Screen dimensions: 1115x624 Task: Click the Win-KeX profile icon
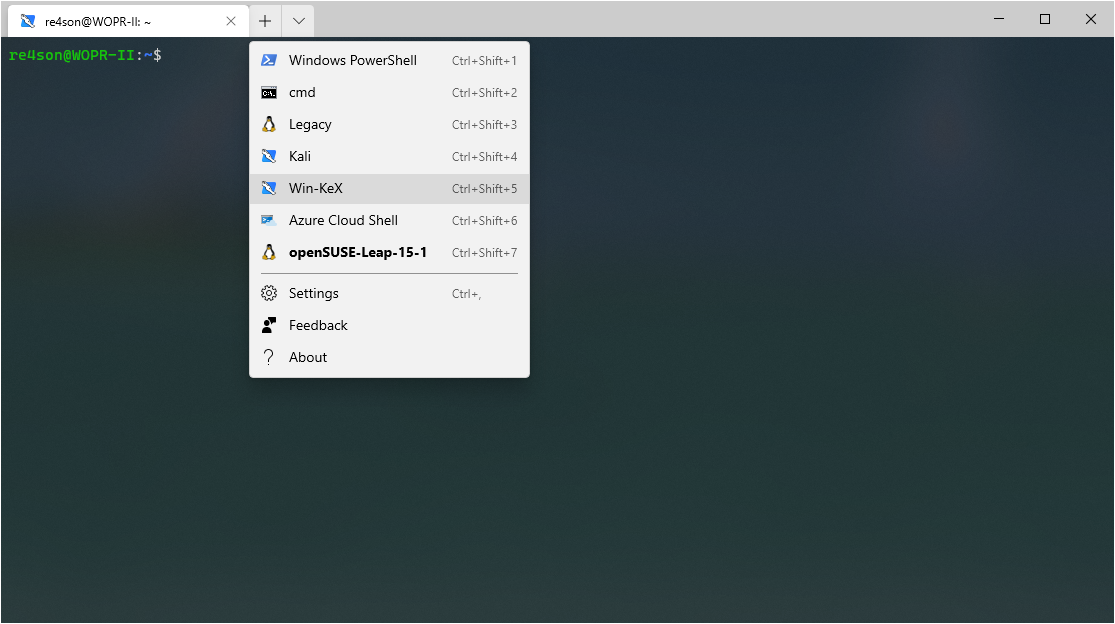point(268,188)
